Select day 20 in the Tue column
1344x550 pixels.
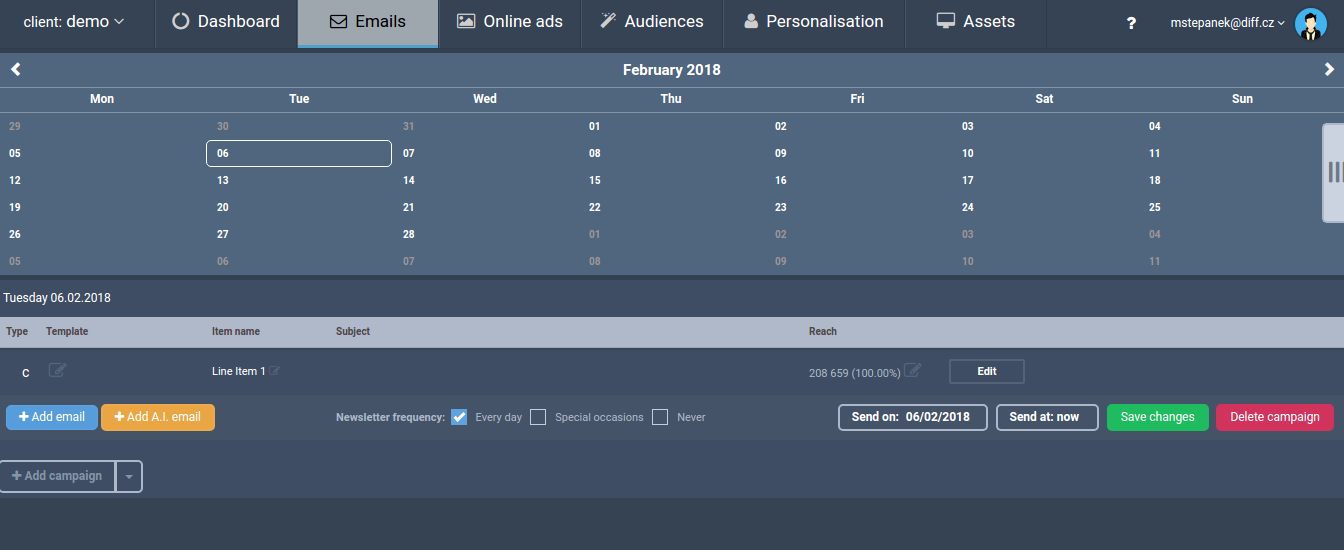[x=223, y=207]
